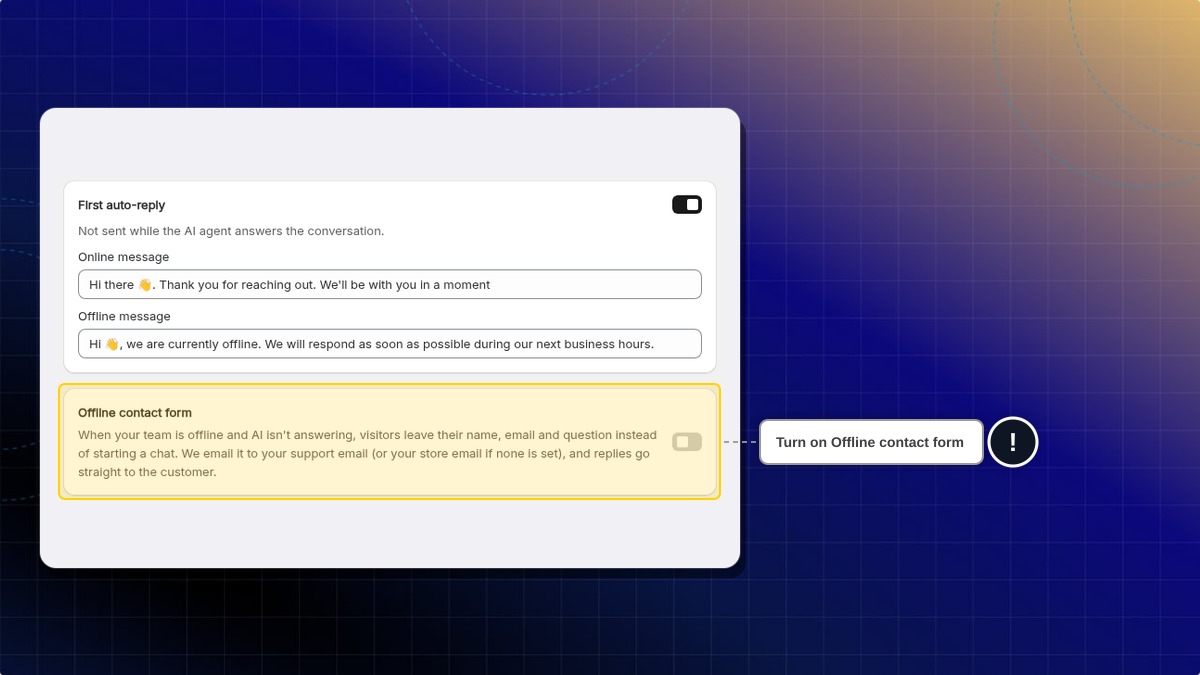
Task: Click the Offline message label
Action: pyautogui.click(x=124, y=316)
